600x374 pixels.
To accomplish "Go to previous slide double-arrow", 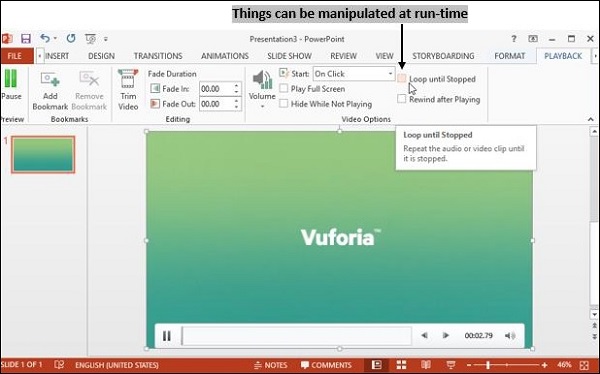I will click(x=594, y=326).
